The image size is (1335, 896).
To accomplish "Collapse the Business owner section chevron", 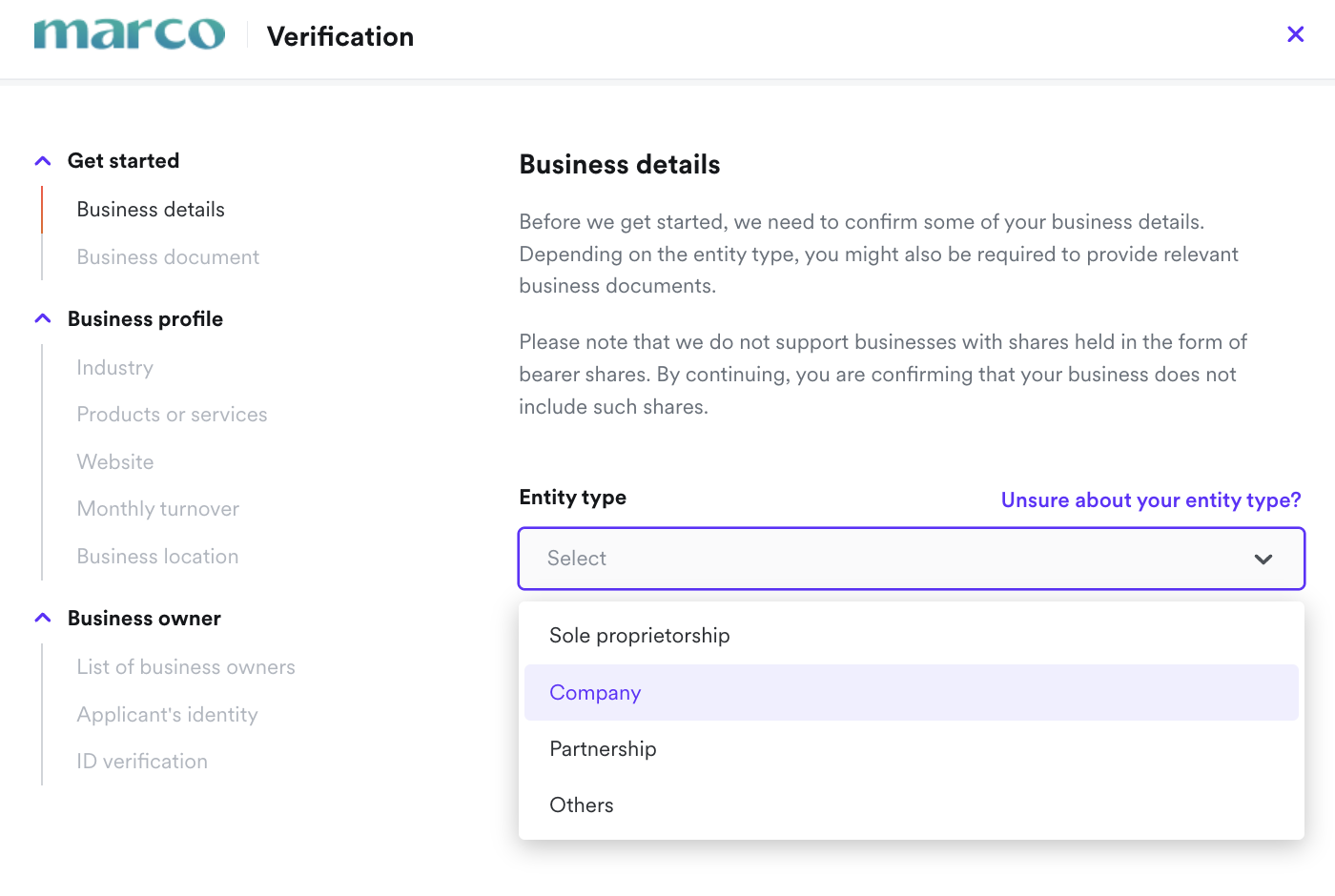I will point(43,619).
